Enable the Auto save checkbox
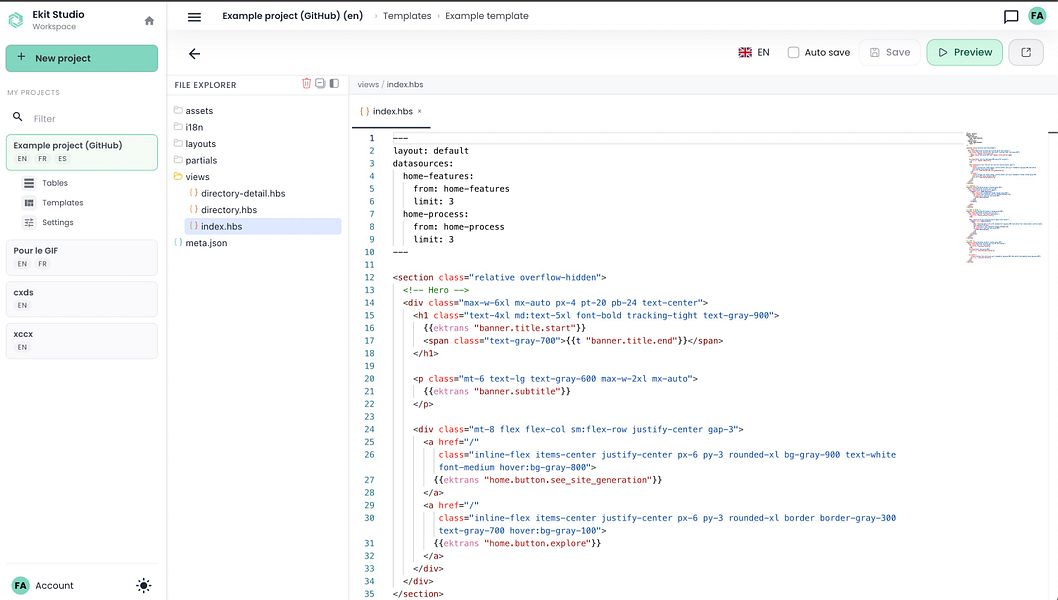Viewport: 1058px width, 600px height. tap(793, 52)
